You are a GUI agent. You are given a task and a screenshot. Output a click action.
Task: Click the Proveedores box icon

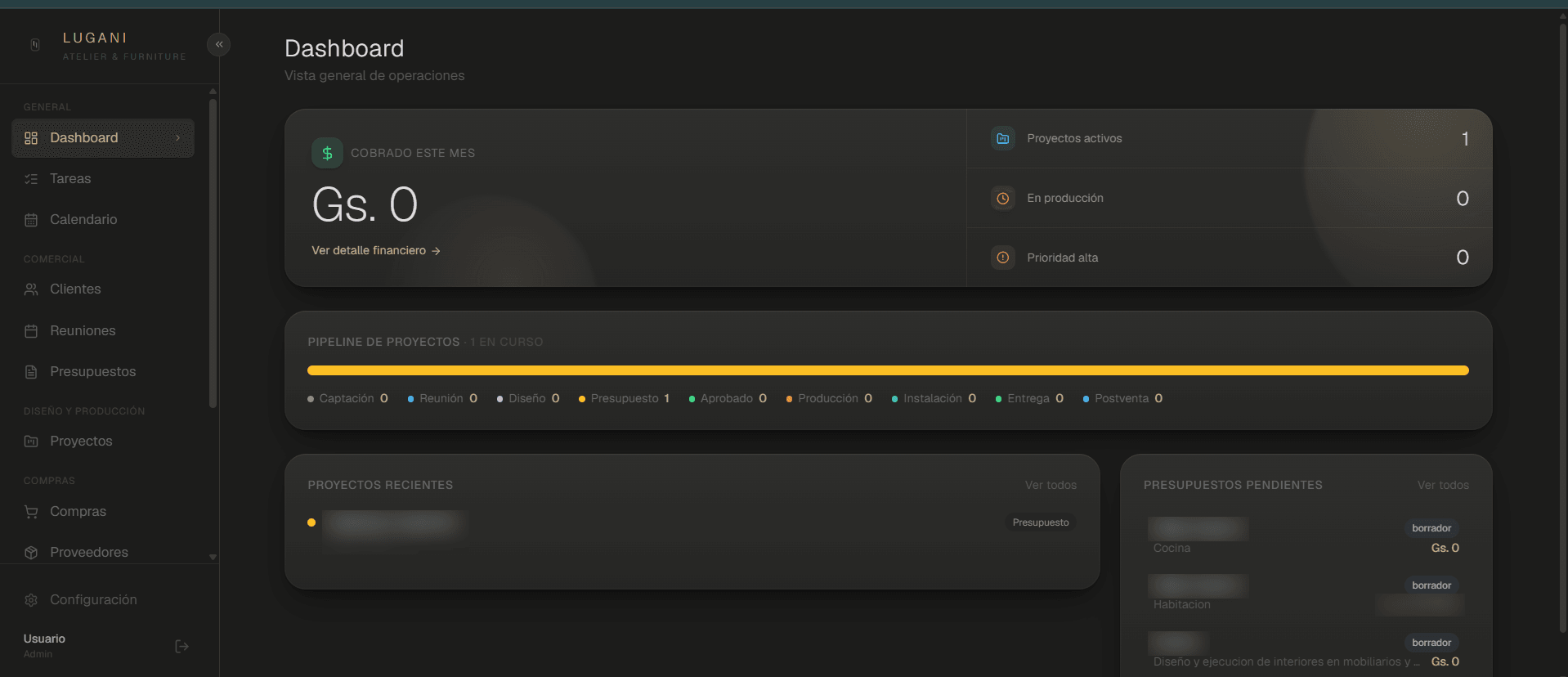(31, 553)
